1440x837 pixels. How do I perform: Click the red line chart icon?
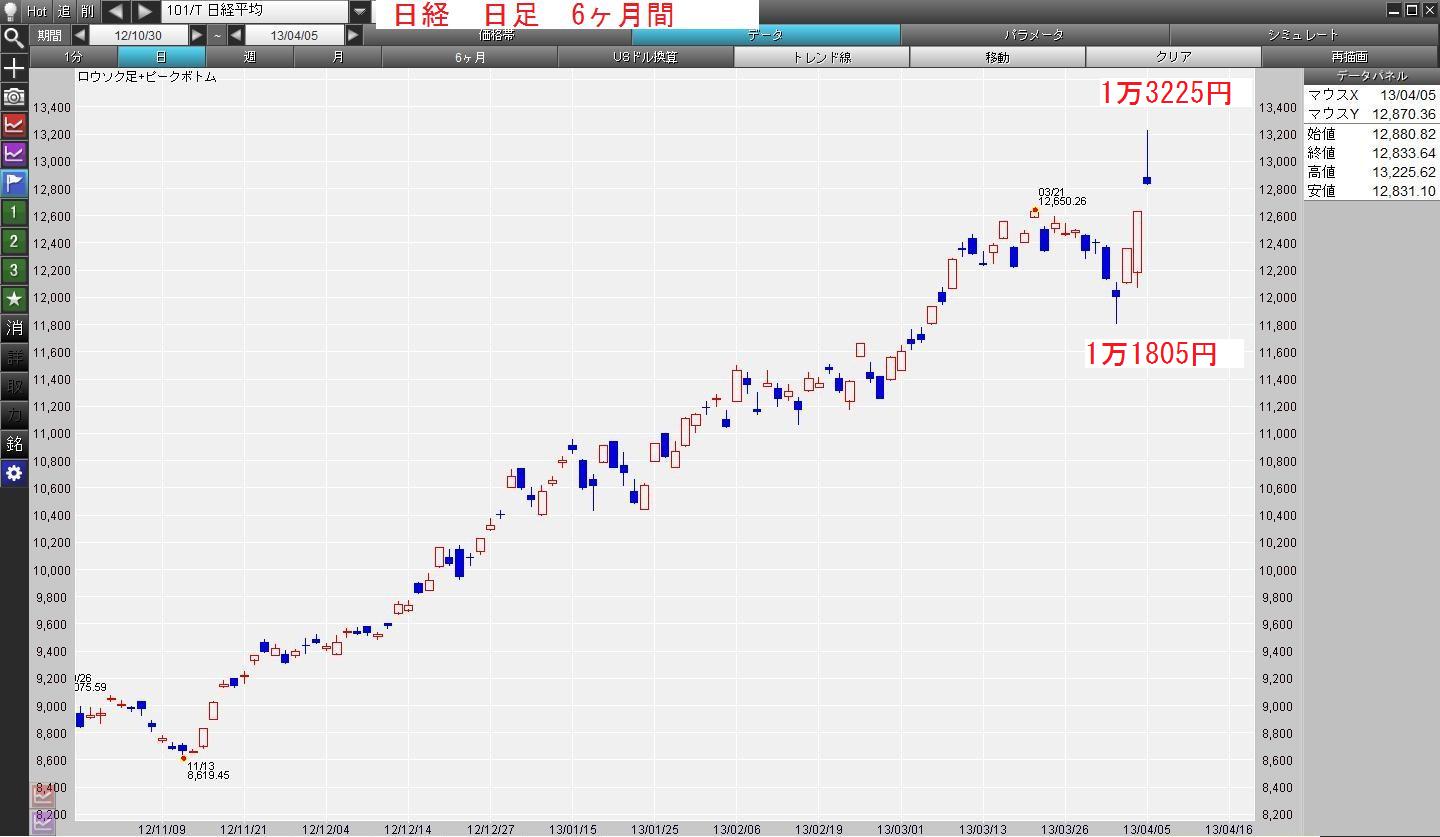[14, 125]
